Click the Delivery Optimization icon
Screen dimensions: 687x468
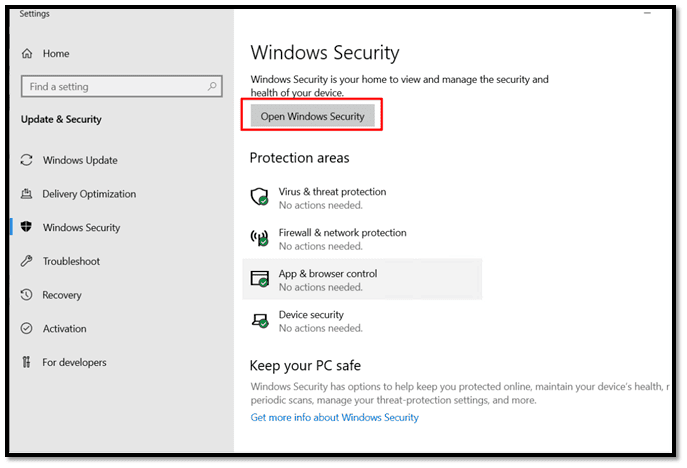click(x=26, y=194)
